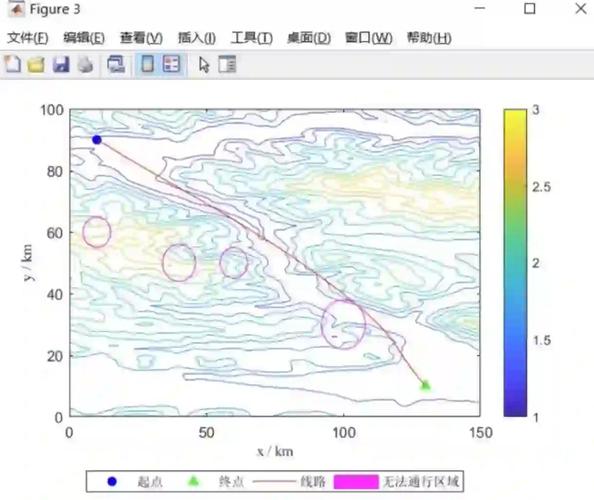Click colorbar tick label 2.5
Screen dimensions: 594x500
pyautogui.click(x=541, y=187)
